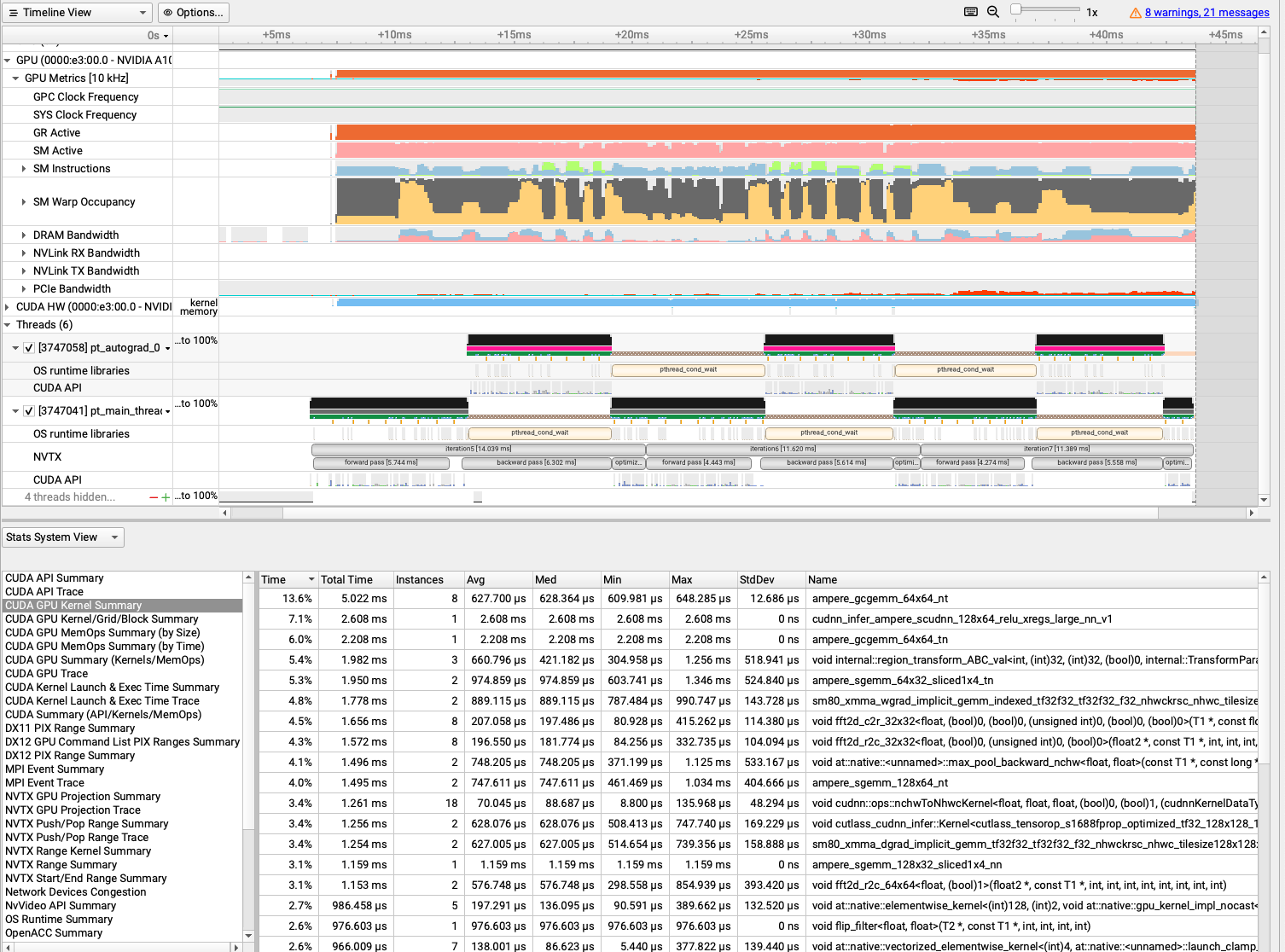
Task: Click timeline horizontal scrollbar right arrow
Action: (x=1251, y=513)
